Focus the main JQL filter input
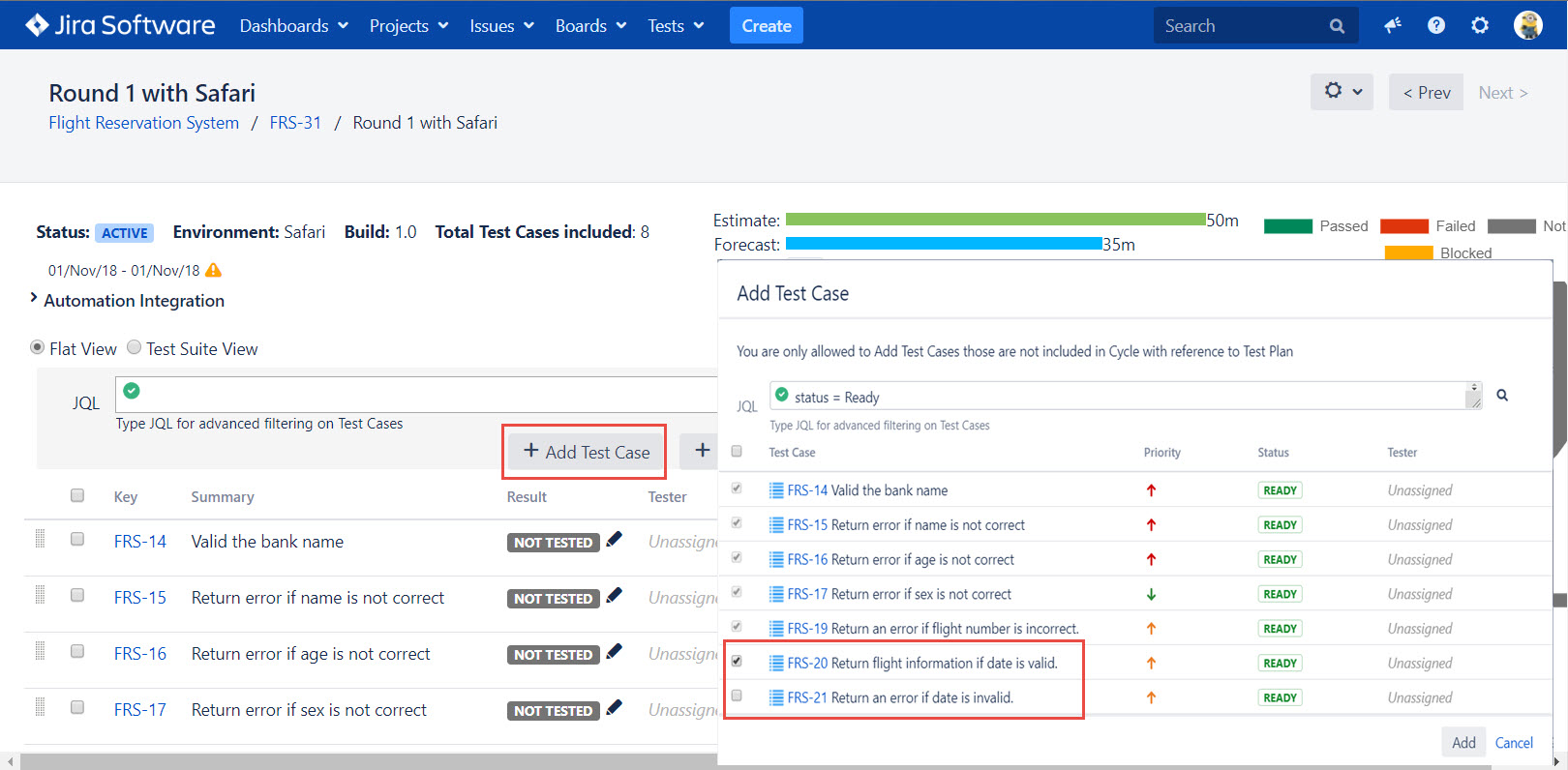Screen dimensions: 1568x770 pyautogui.click(x=416, y=395)
